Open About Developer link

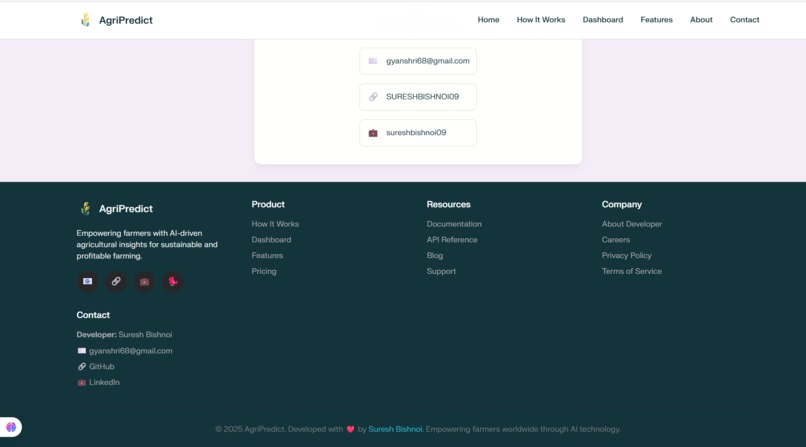click(x=632, y=224)
